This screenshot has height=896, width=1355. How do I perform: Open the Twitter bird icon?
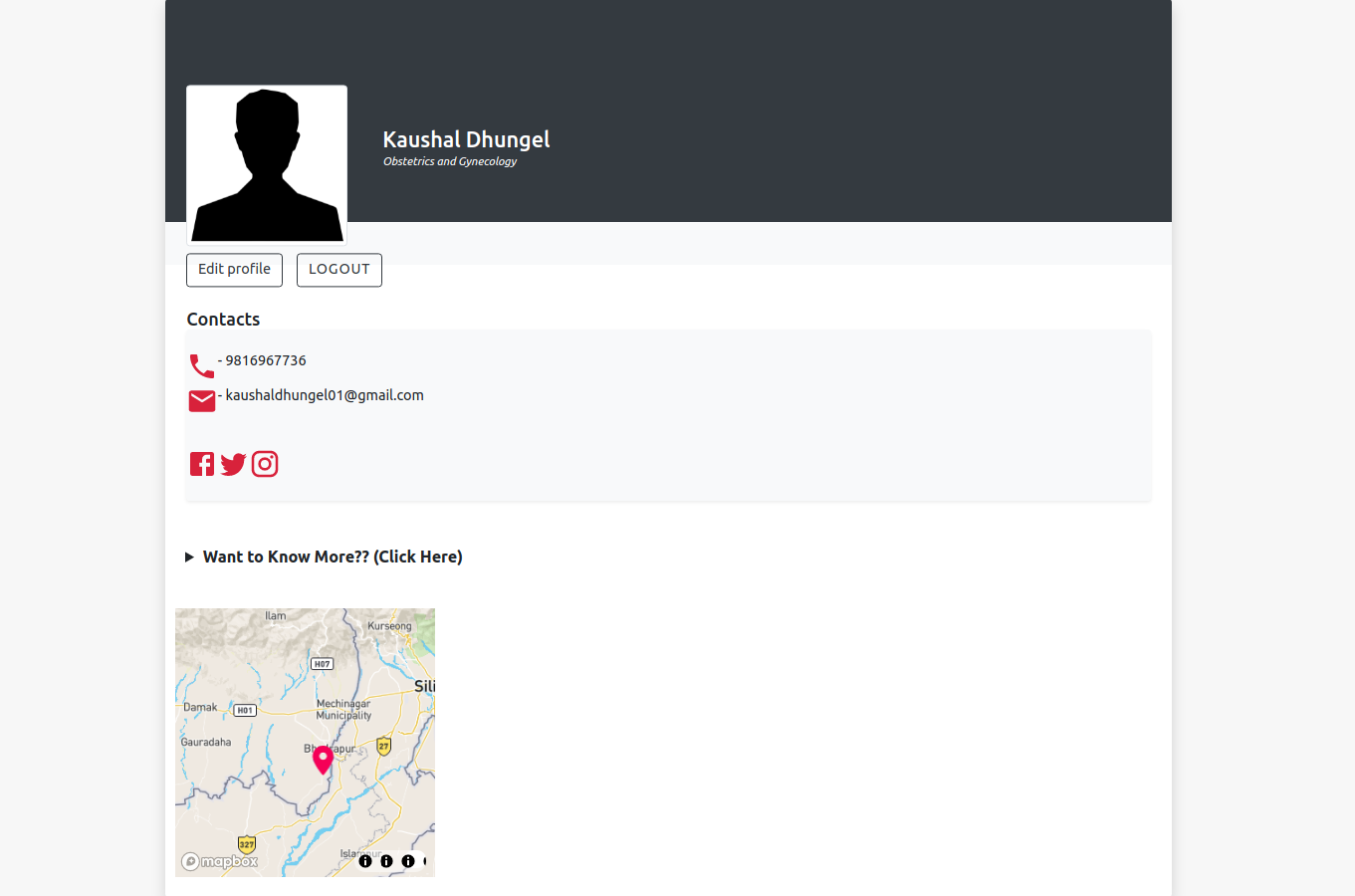(x=233, y=465)
